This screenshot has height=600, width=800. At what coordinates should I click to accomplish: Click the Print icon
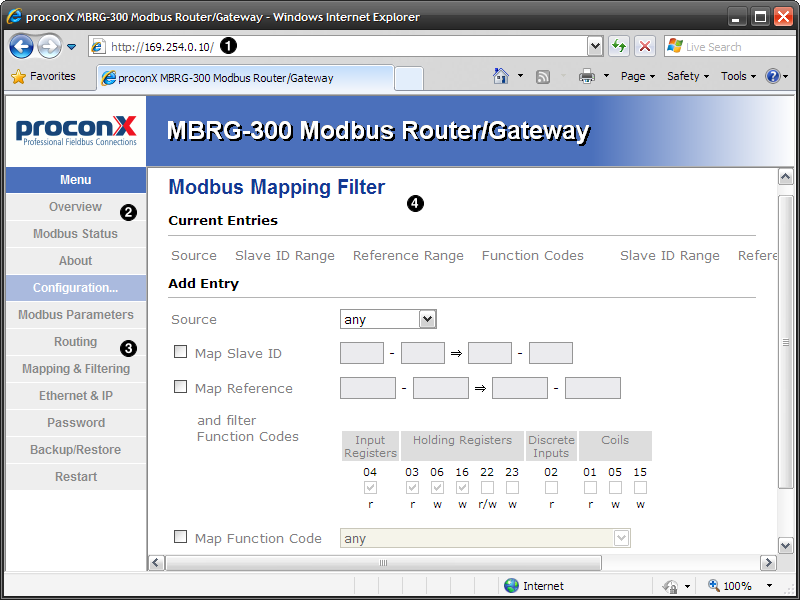click(587, 77)
